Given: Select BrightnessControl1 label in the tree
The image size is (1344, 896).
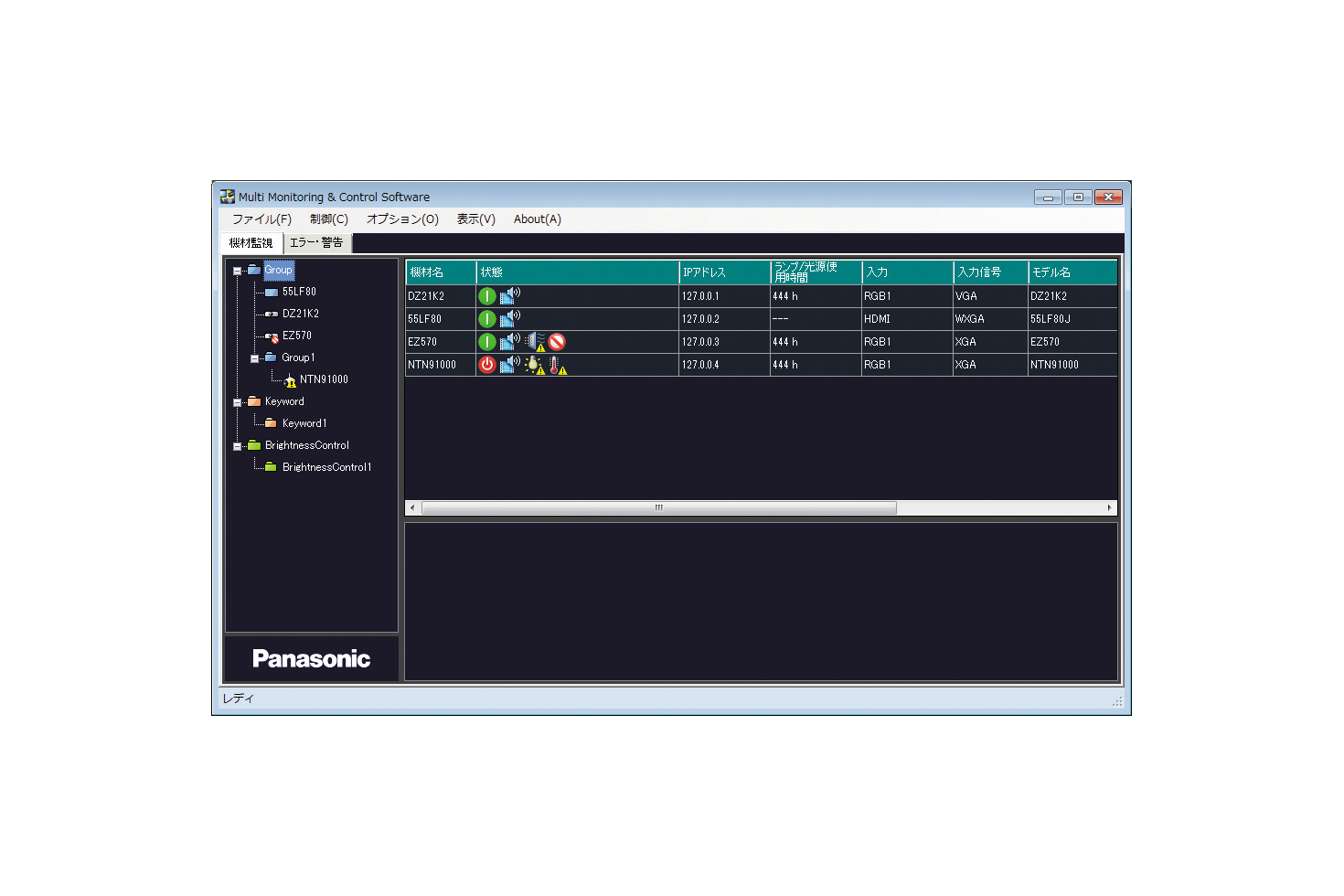Looking at the screenshot, I should click(326, 467).
